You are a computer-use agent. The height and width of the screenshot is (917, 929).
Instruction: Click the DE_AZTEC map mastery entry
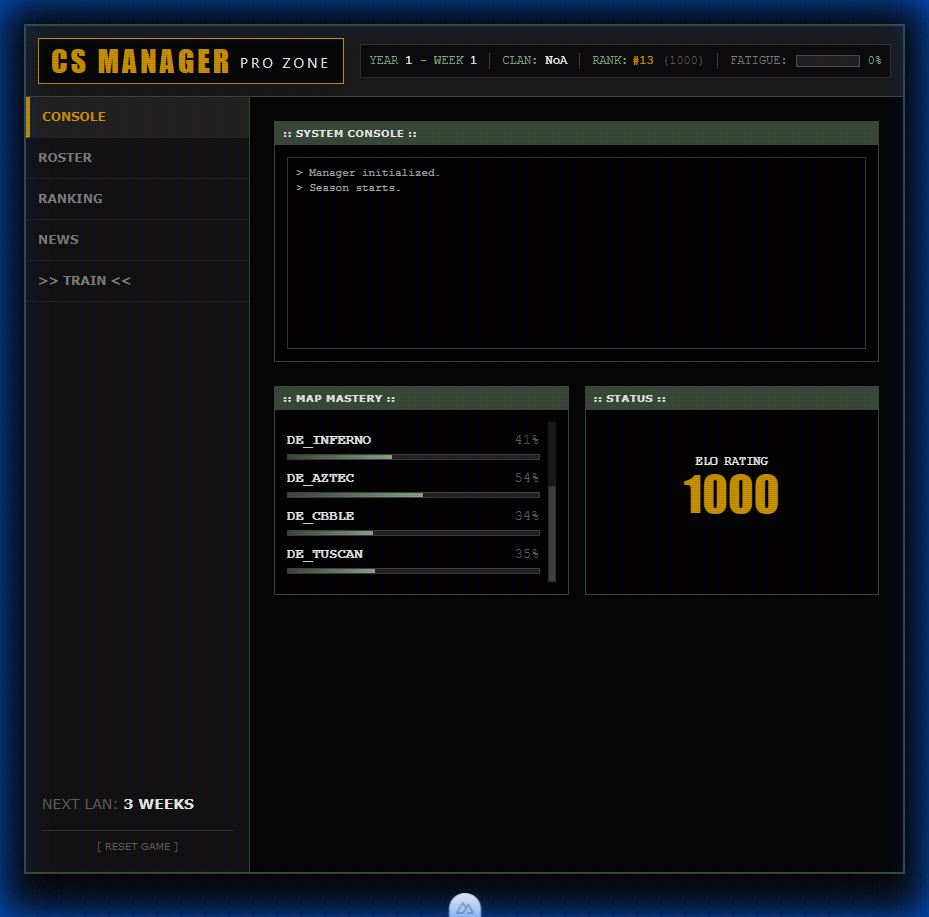pyautogui.click(x=412, y=485)
